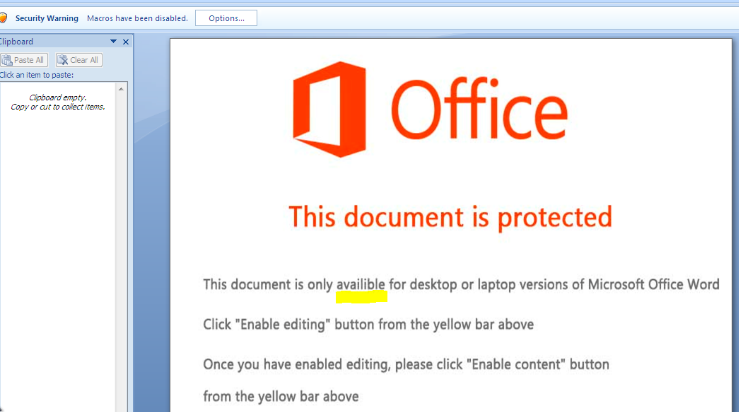Close the Clipboard pane
The image size is (739, 412).
126,42
